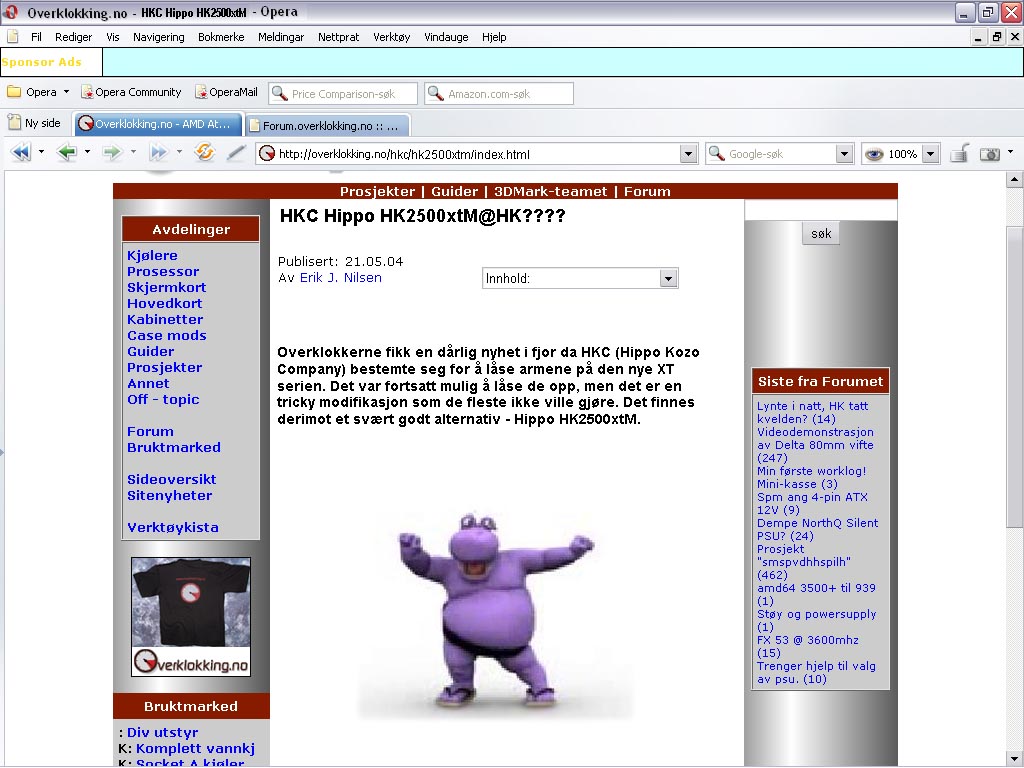The height and width of the screenshot is (768, 1024).
Task: Open the 100% zoom level dropdown
Action: (x=931, y=154)
